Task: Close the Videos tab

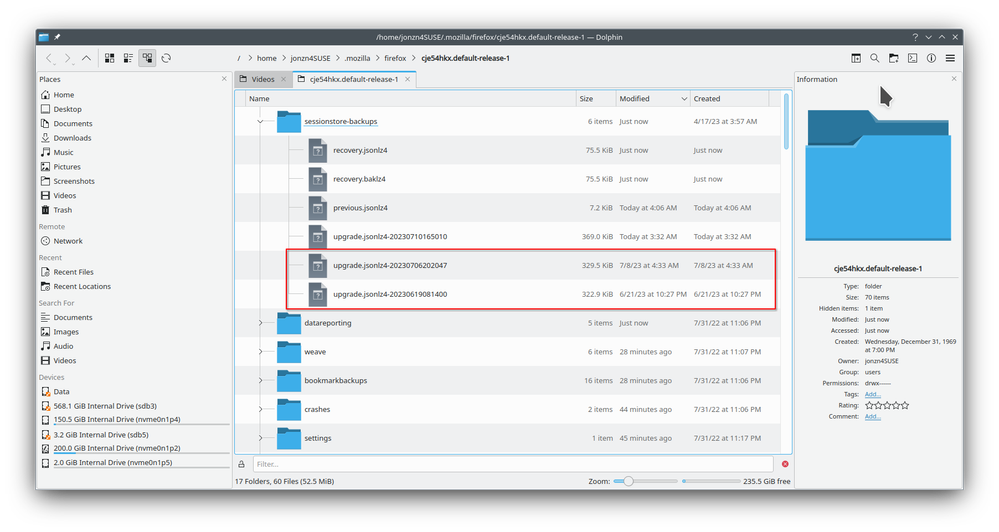Action: (284, 79)
